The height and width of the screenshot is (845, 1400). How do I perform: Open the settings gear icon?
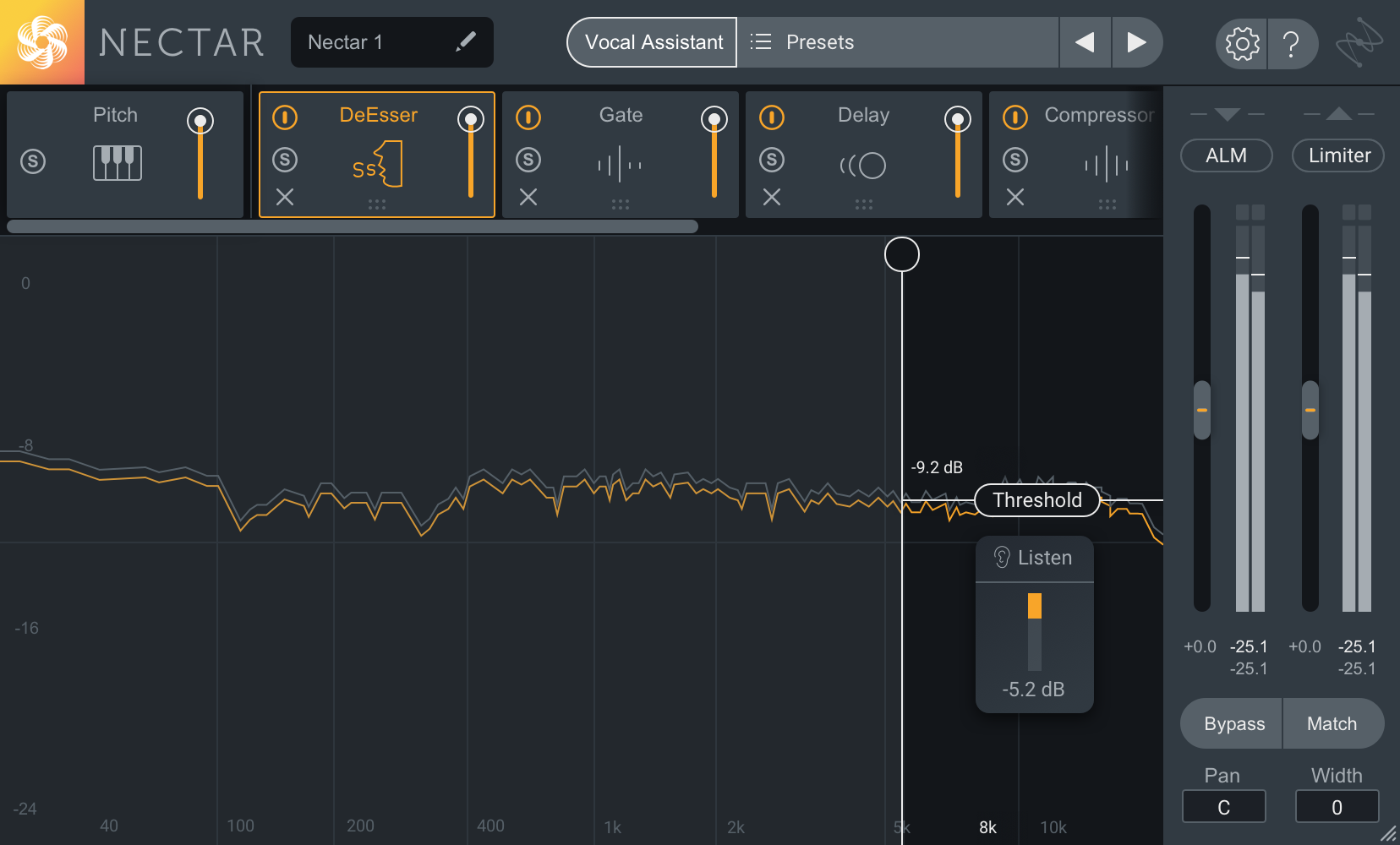1242,43
